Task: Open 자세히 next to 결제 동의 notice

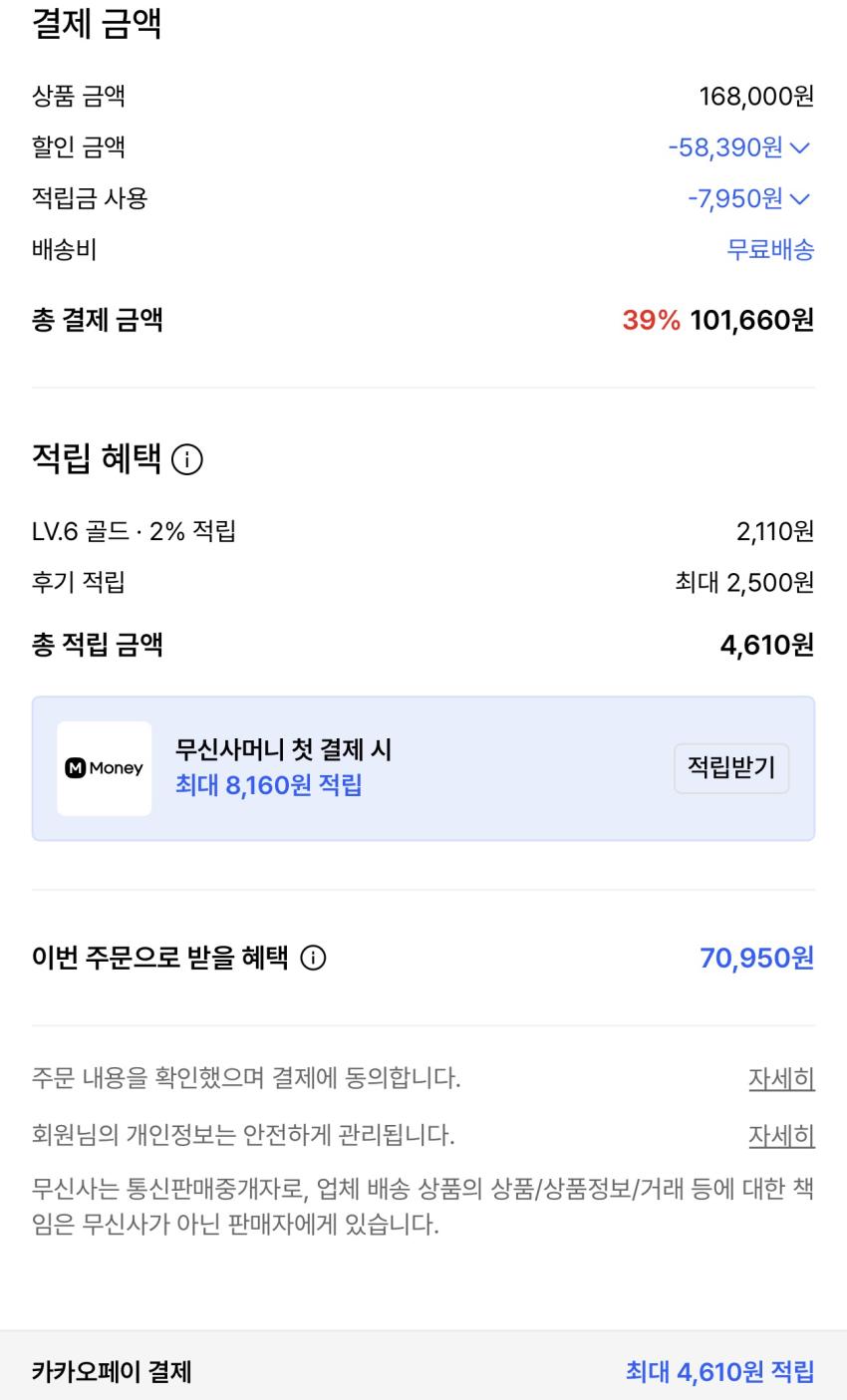Action: point(781,1078)
